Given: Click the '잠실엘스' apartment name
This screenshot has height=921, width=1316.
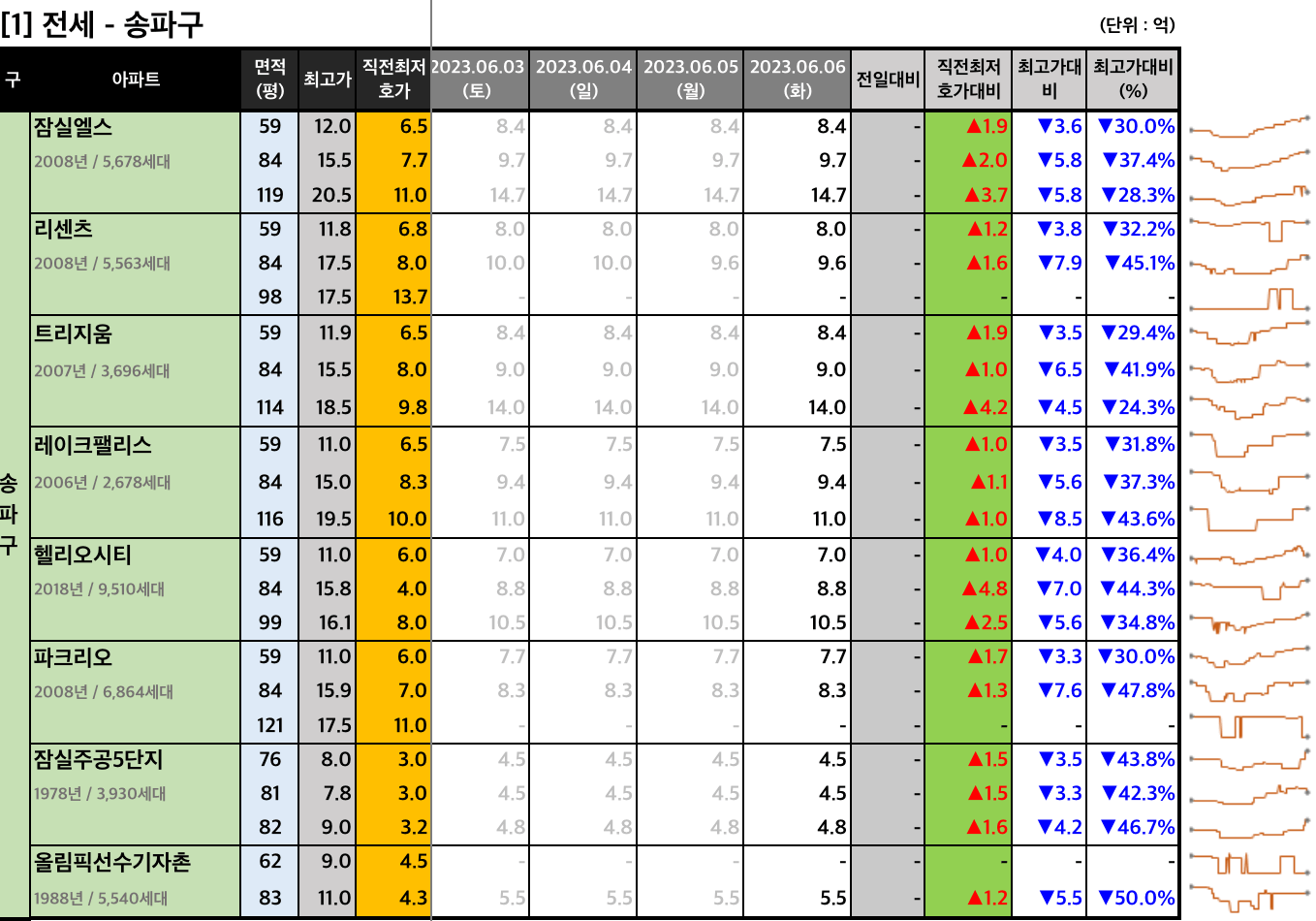Looking at the screenshot, I should point(73,127).
